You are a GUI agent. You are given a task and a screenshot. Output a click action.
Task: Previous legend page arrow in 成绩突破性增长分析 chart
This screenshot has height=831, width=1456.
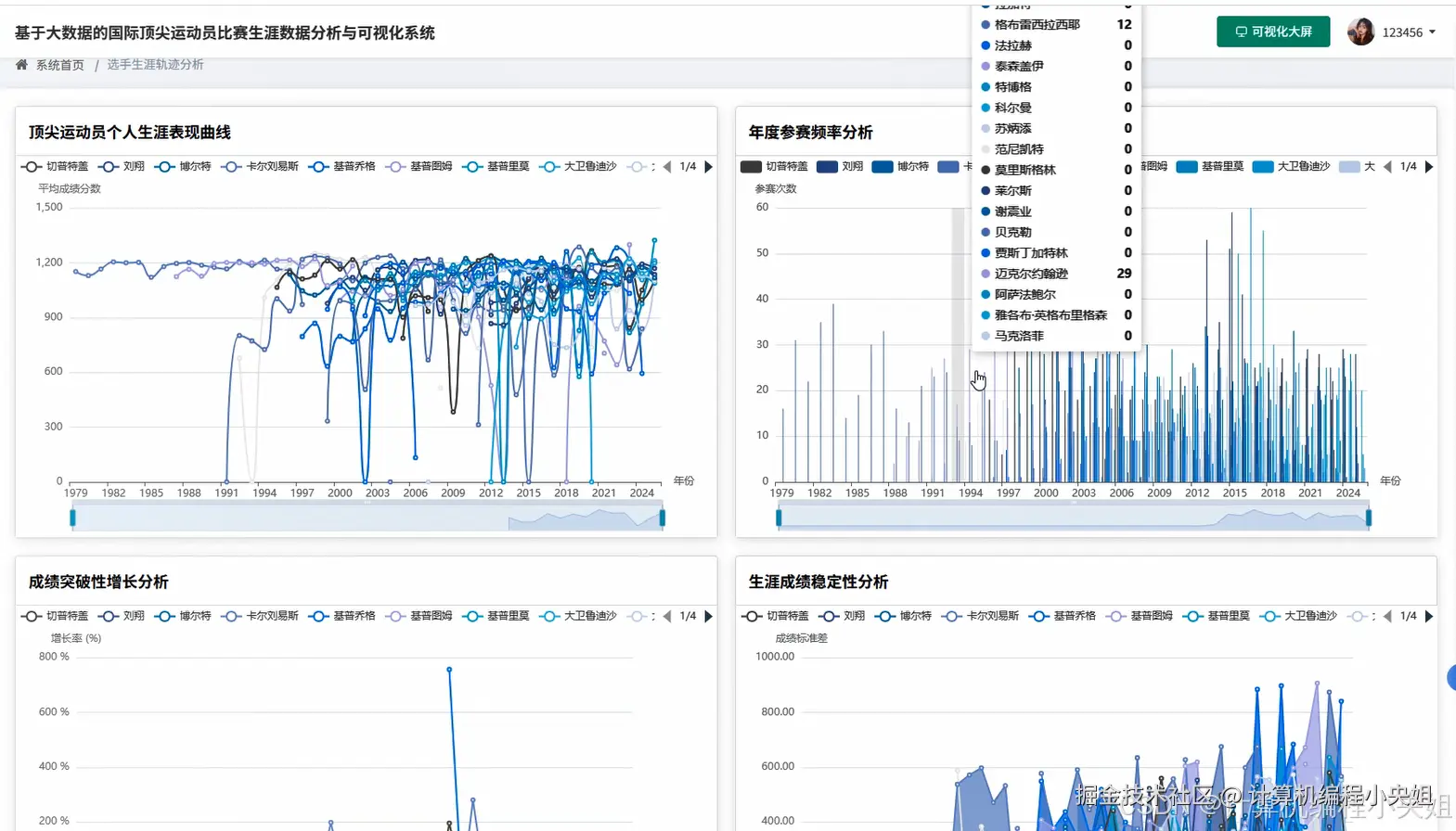667,616
